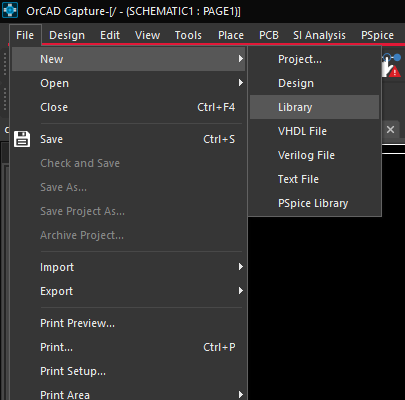405x400 pixels.
Task: Click the Save floppy disk icon
Action: [22, 139]
